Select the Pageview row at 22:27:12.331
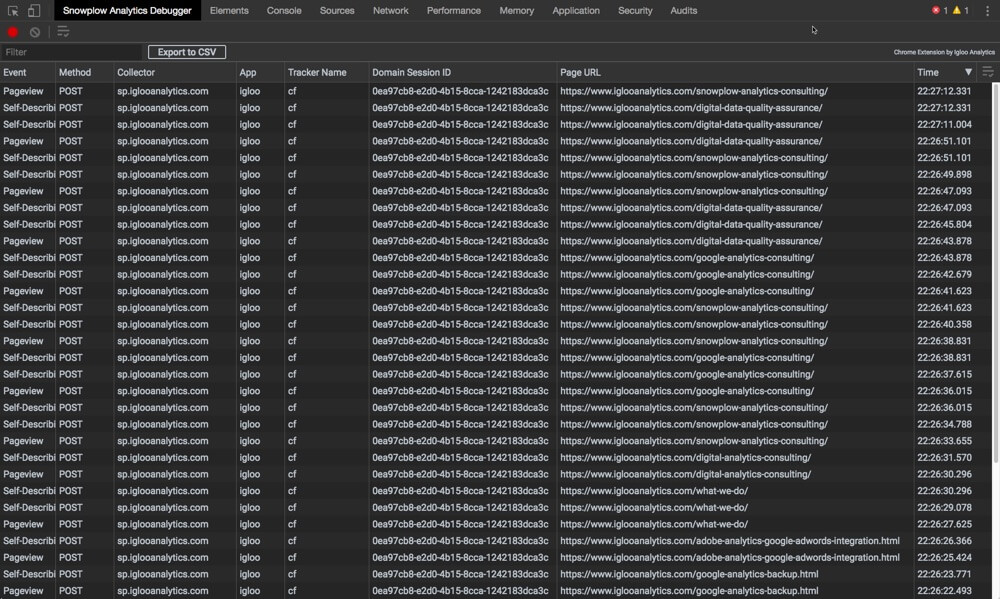 [496, 91]
